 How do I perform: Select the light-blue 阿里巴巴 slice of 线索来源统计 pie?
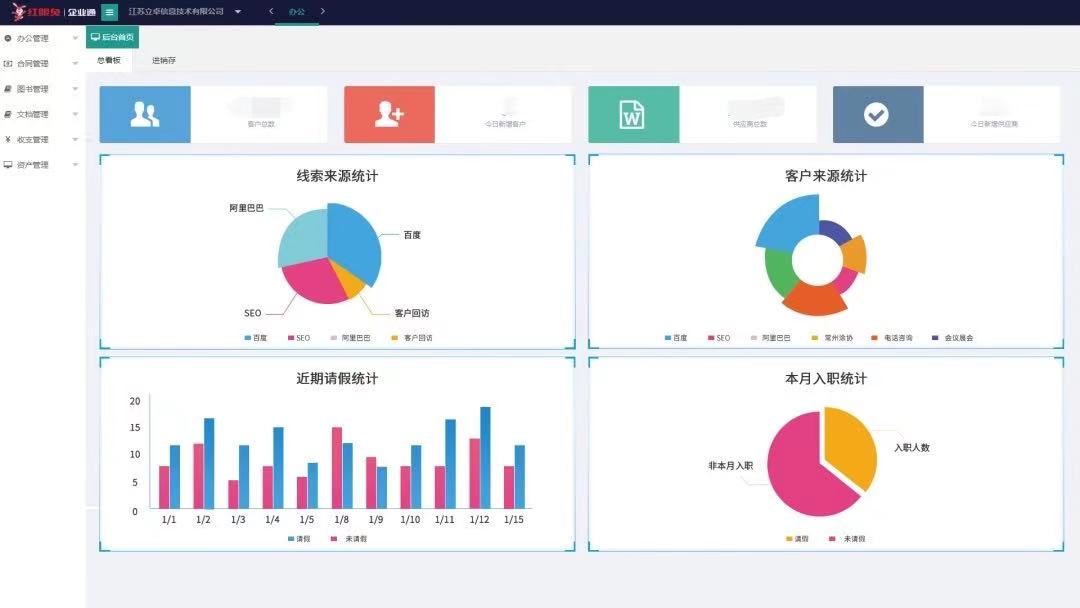point(303,238)
